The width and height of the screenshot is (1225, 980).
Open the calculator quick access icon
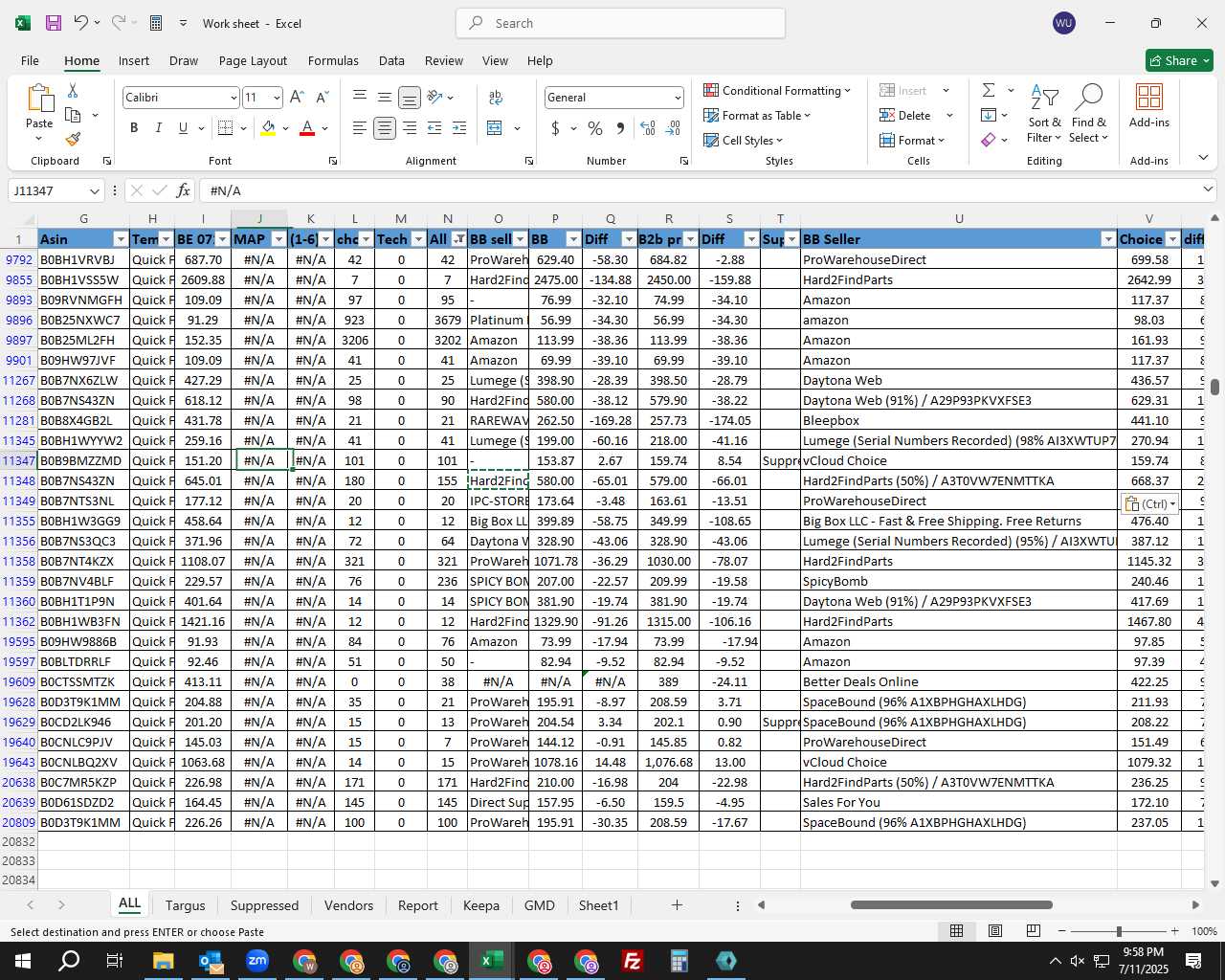pos(156,23)
